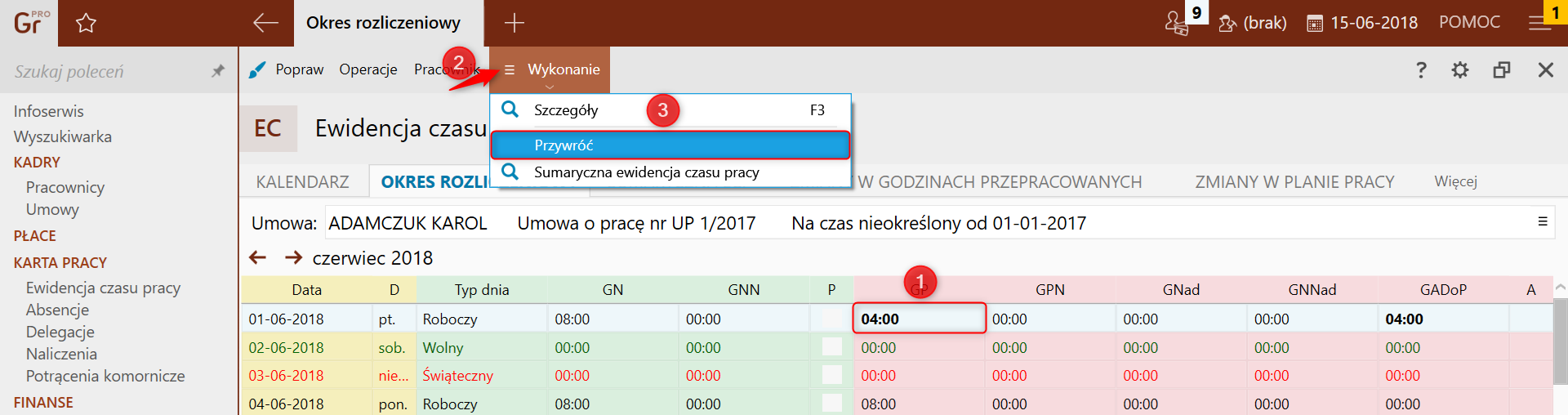Image resolution: width=1568 pixels, height=415 pixels.
Task: Open Pracownicy in the sidebar
Action: pos(65,187)
